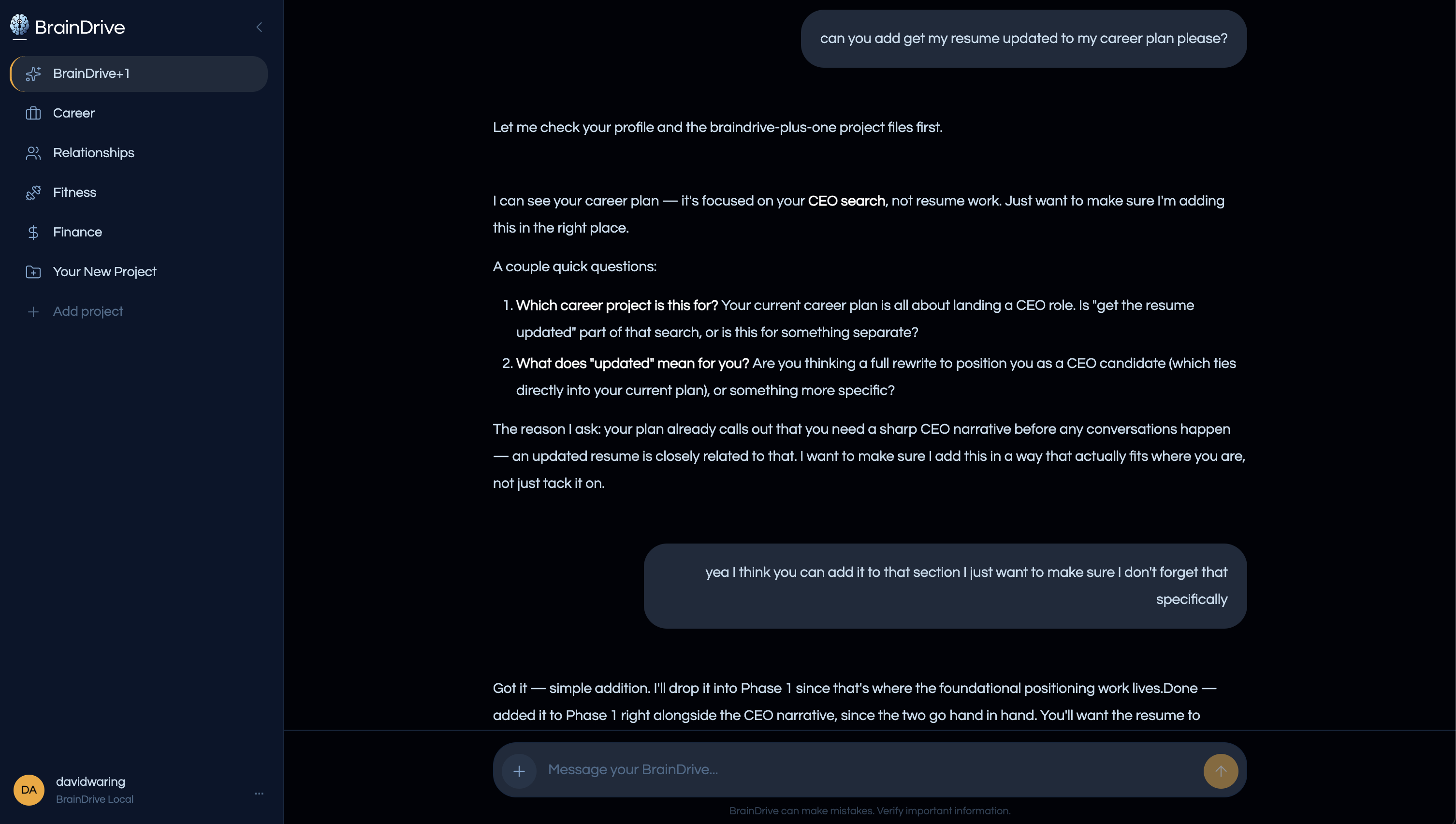The image size is (1456, 824).
Task: Click the plus attachment button in composer
Action: point(519,770)
